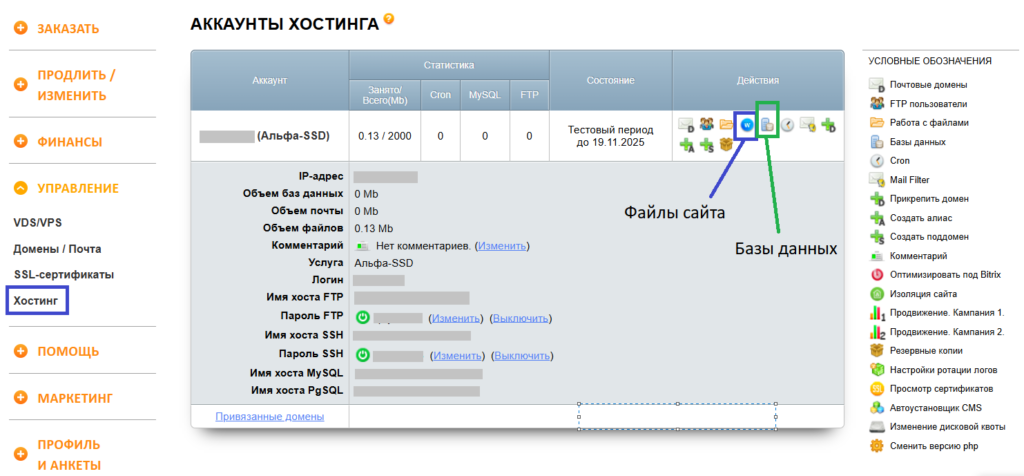Open backups box icon in Actions column

(726, 145)
